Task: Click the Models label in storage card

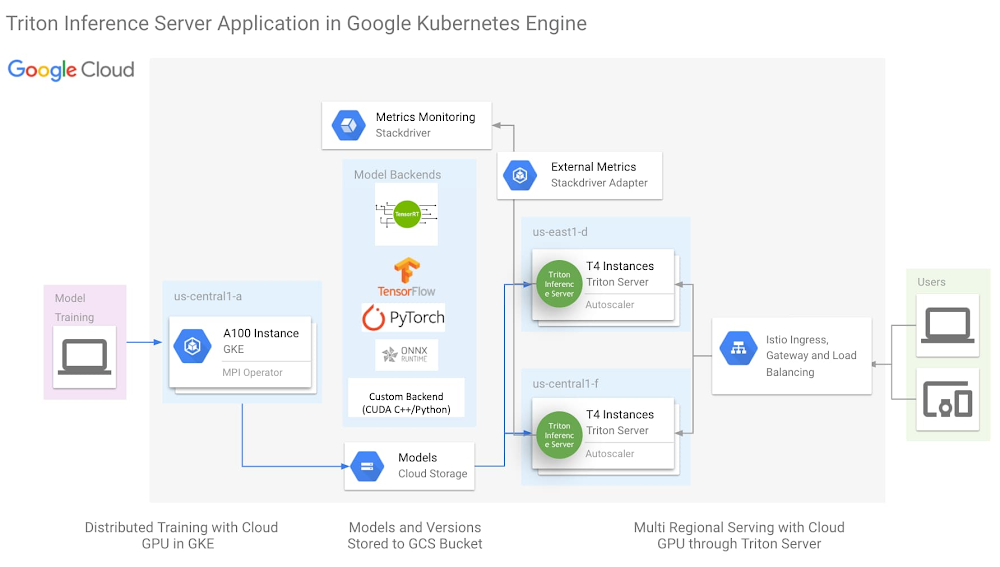Action: tap(418, 457)
